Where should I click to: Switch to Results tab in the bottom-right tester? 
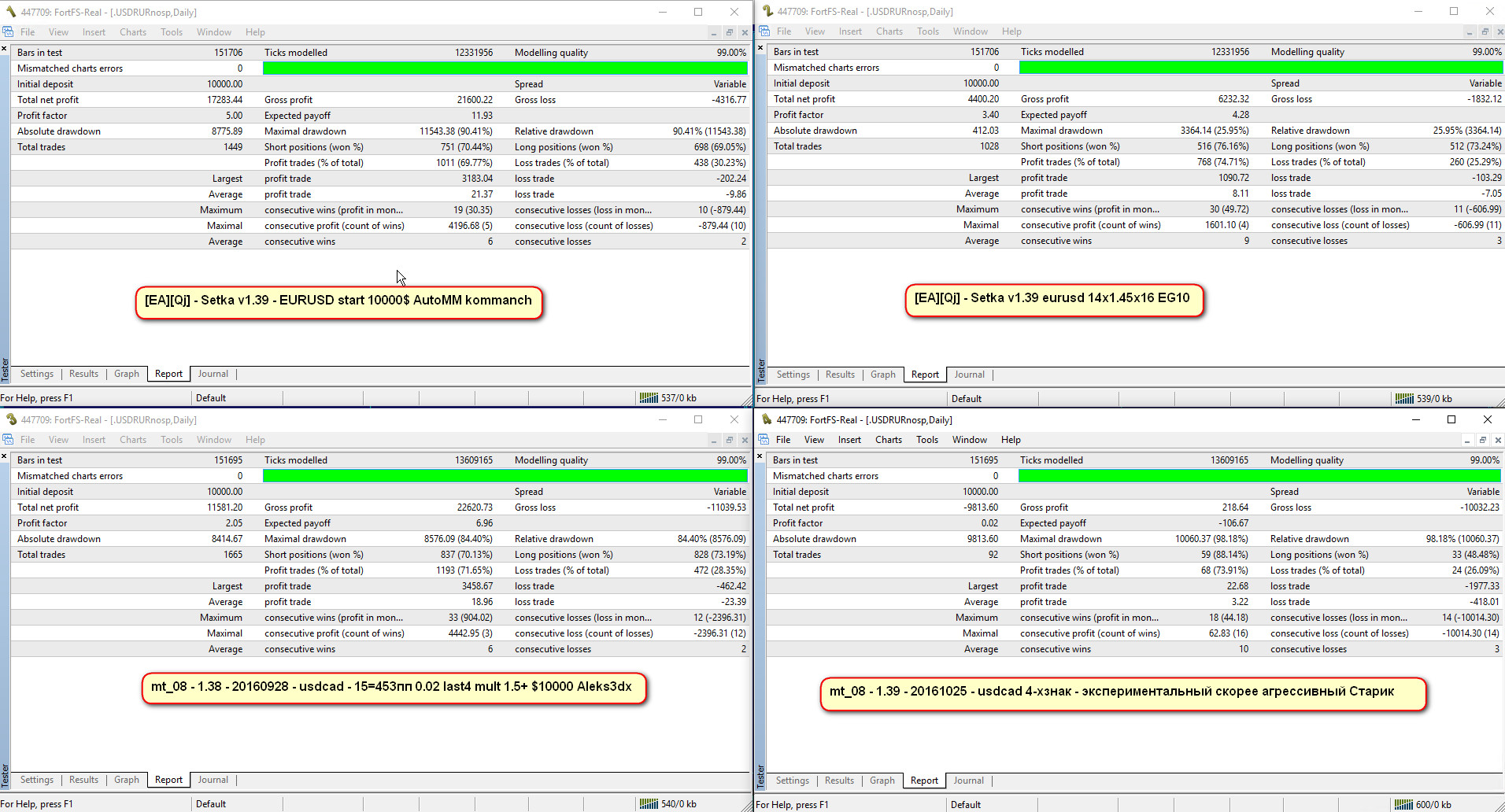coord(839,781)
